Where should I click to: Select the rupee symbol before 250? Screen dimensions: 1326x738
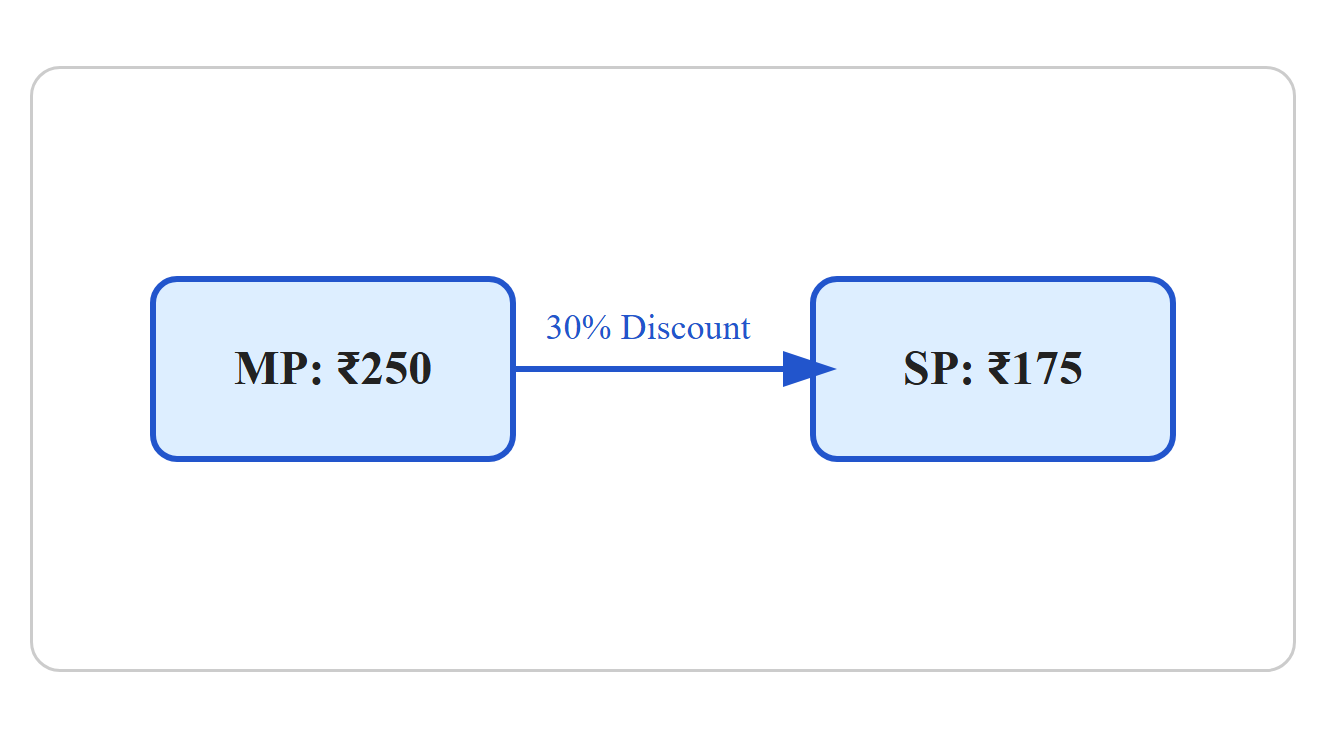point(347,368)
